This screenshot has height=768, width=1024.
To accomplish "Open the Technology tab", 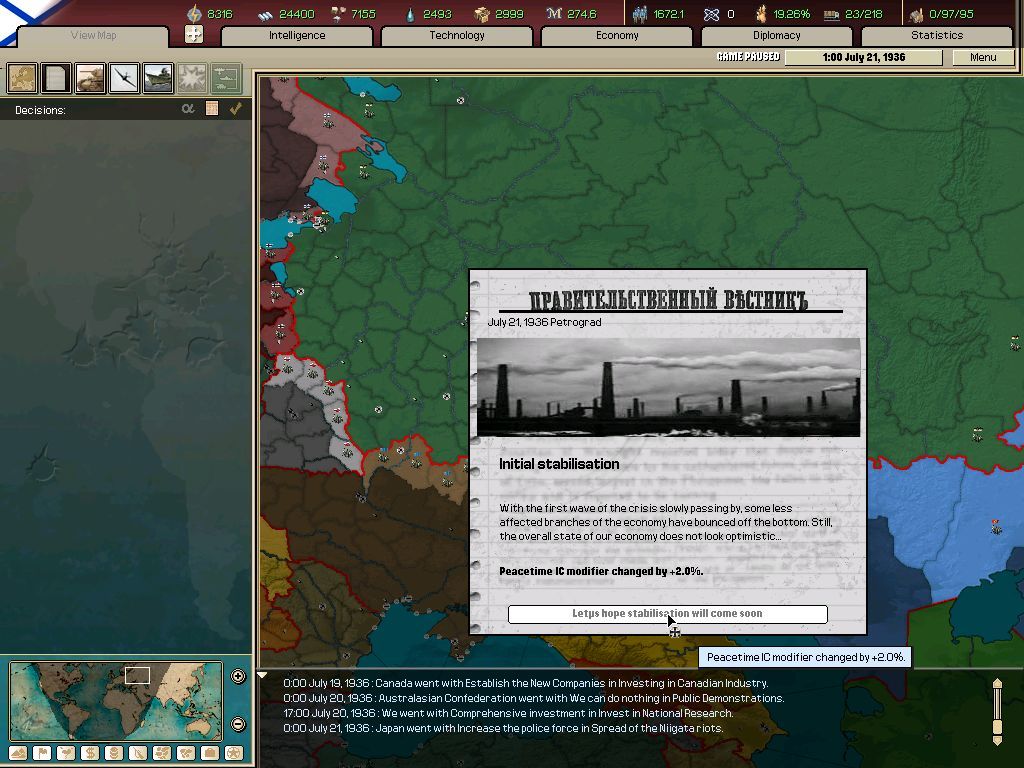I will [457, 36].
